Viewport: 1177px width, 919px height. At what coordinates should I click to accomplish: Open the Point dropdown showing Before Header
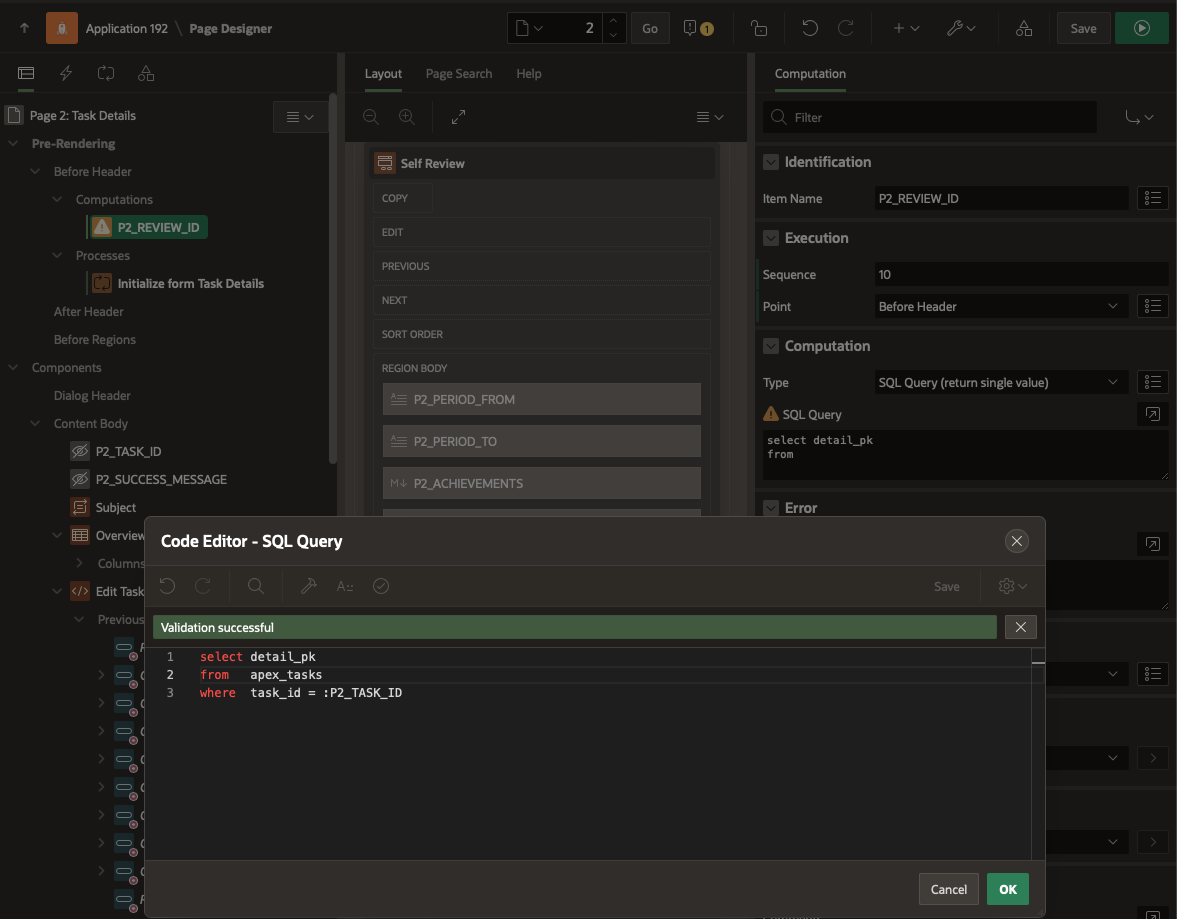[x=1000, y=306]
